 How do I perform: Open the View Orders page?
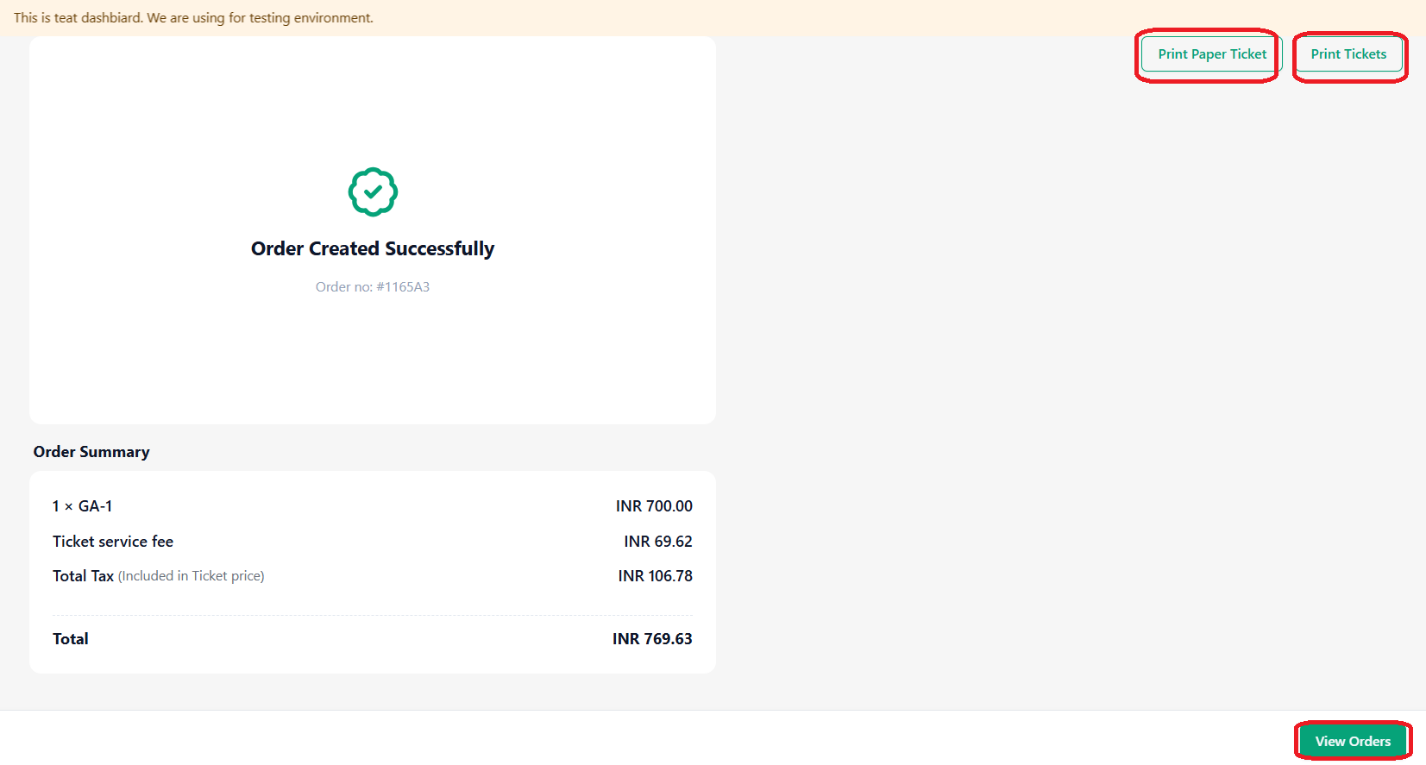pos(1353,741)
